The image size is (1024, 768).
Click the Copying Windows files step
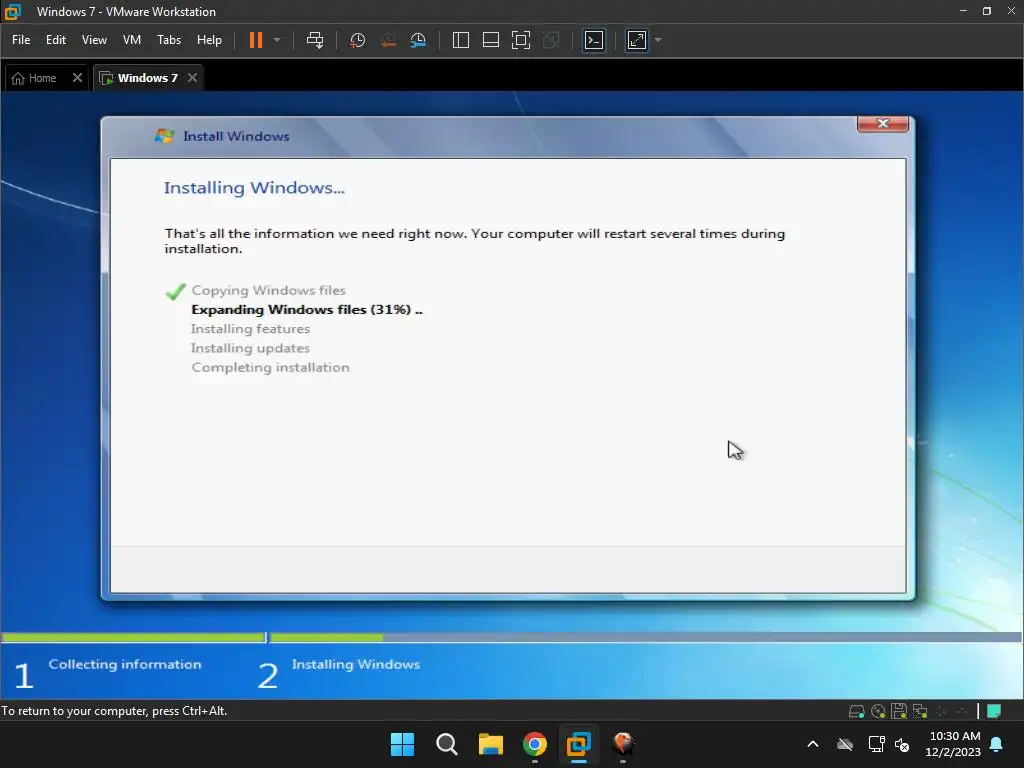[x=268, y=290]
